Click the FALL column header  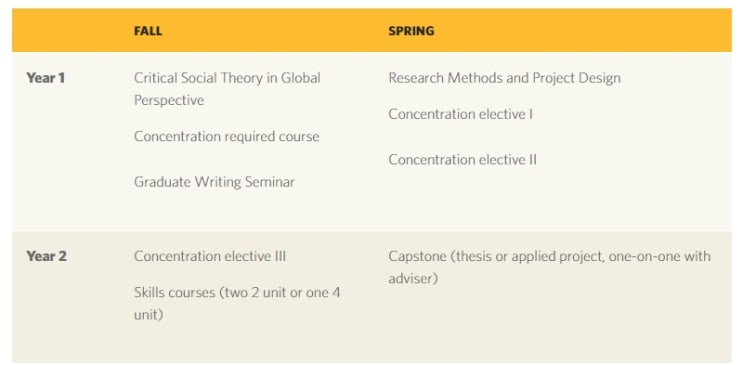[147, 31]
